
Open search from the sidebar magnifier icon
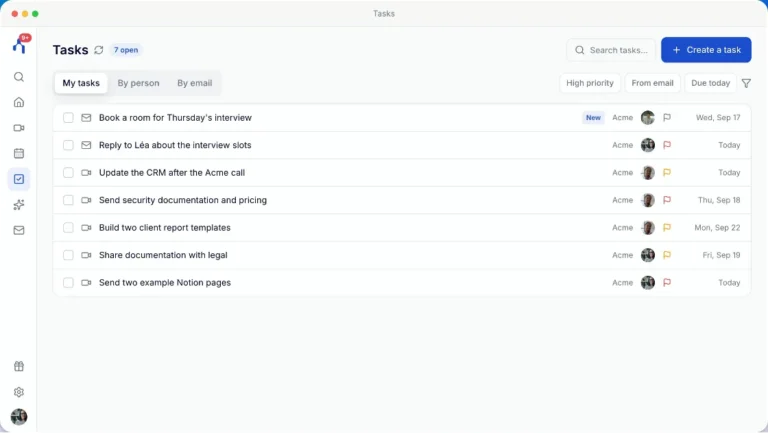19,77
